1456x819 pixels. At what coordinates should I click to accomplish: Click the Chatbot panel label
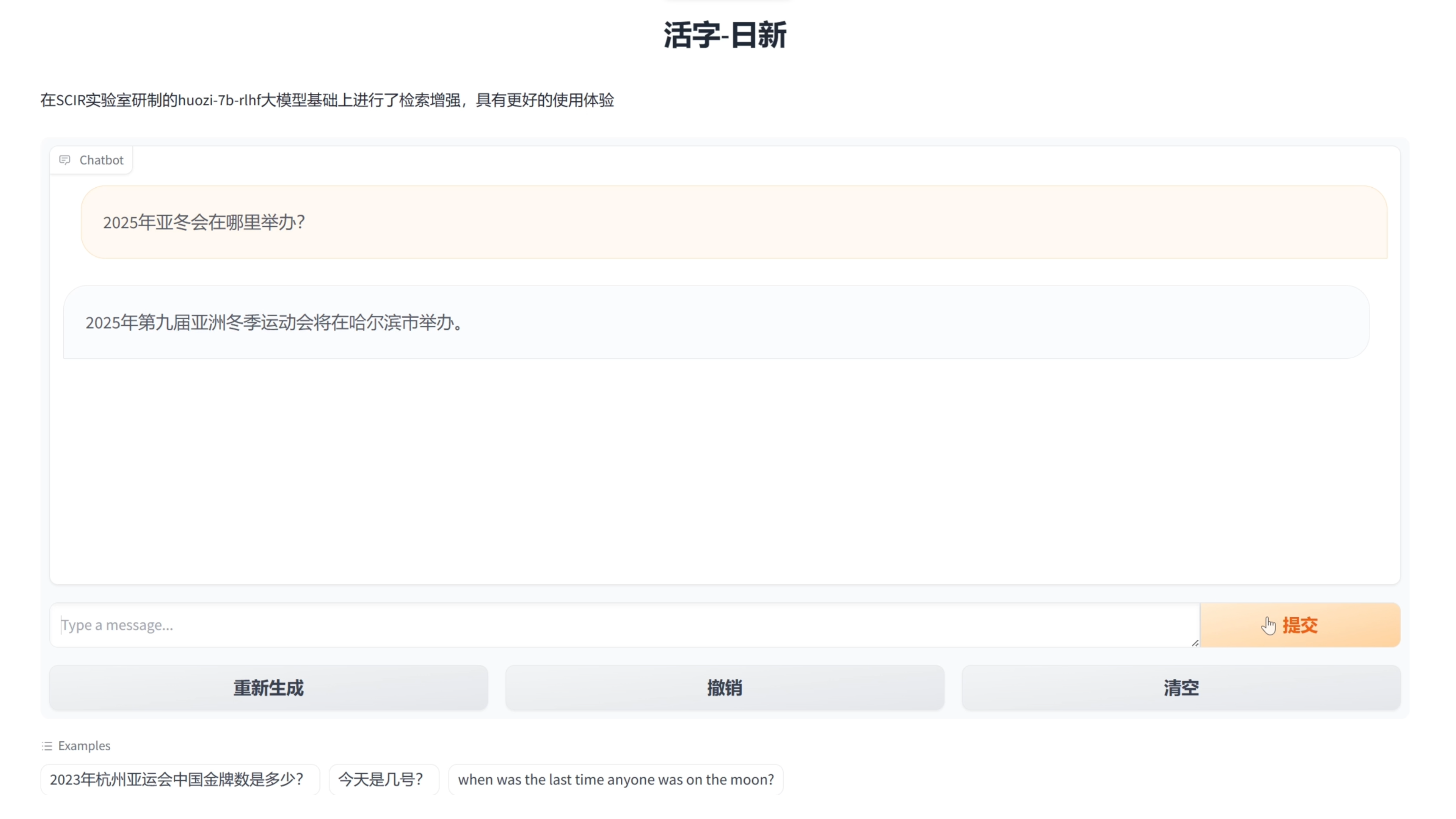pos(101,160)
